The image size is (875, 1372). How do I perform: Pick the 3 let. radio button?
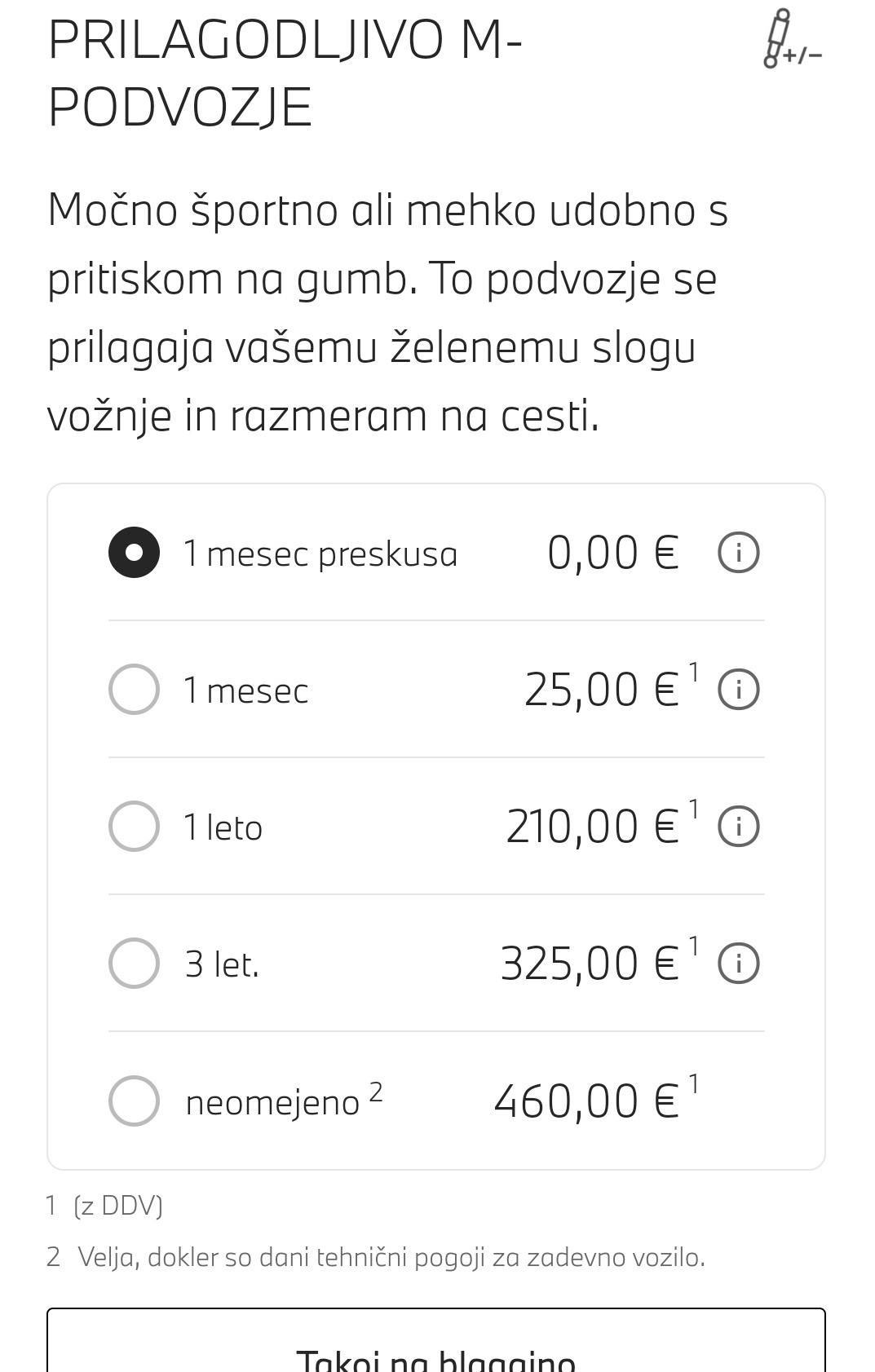coord(134,964)
